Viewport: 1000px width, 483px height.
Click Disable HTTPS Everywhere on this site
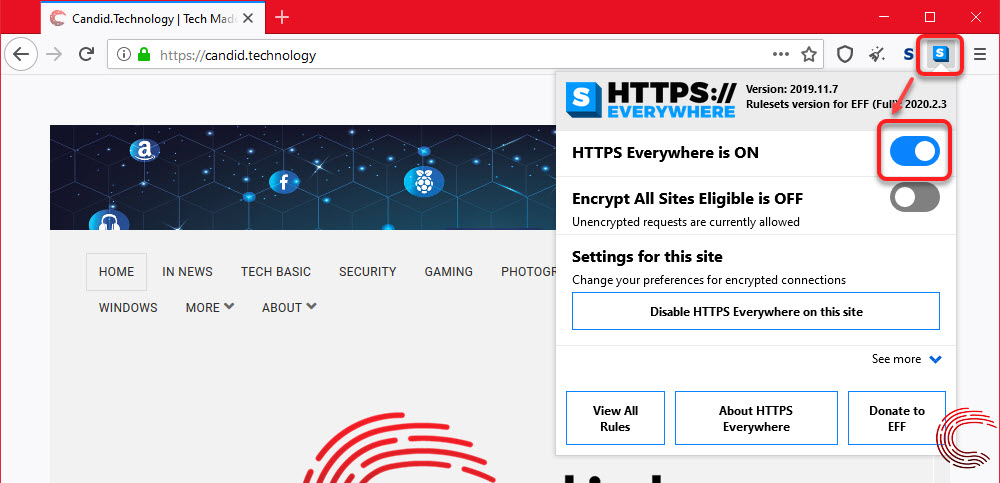[x=756, y=311]
